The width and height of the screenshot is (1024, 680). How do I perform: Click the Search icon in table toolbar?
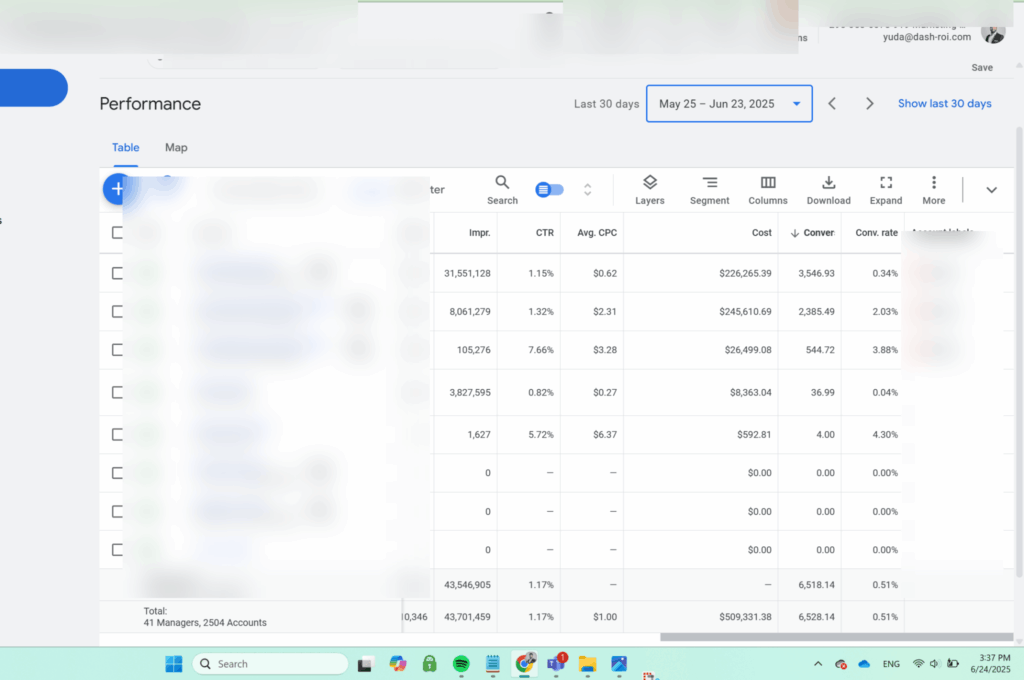(502, 187)
